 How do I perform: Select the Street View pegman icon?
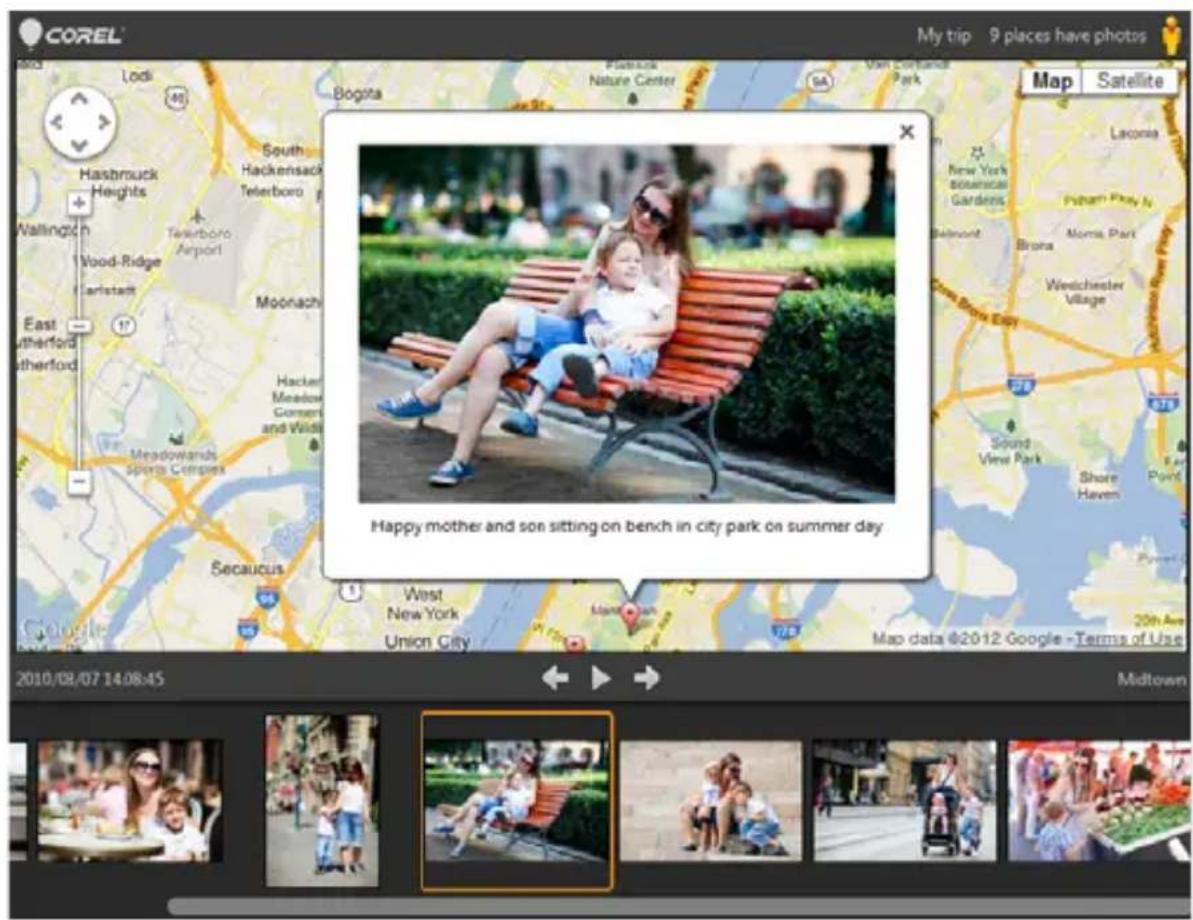(1172, 36)
